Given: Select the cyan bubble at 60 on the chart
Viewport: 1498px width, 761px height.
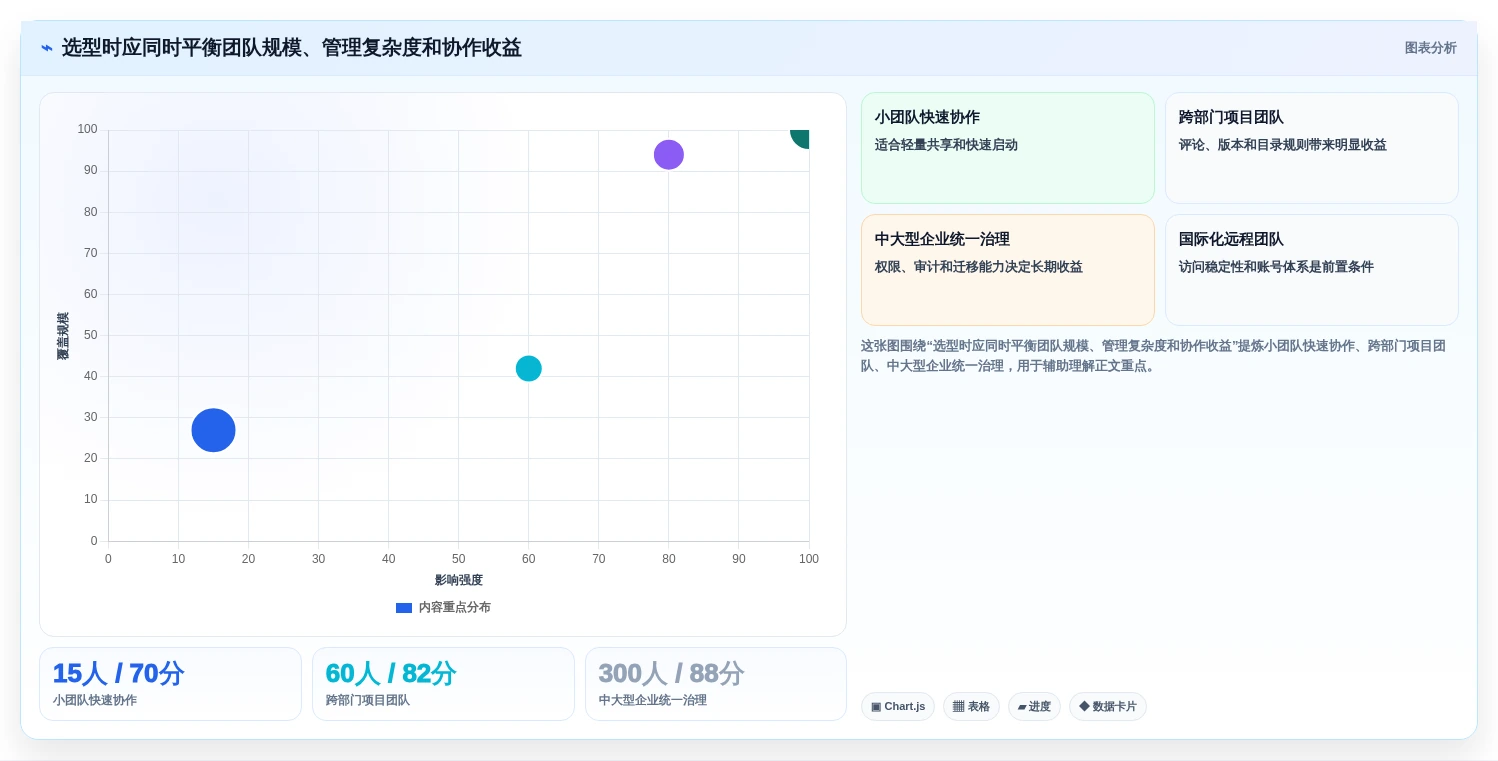Looking at the screenshot, I should [x=528, y=368].
